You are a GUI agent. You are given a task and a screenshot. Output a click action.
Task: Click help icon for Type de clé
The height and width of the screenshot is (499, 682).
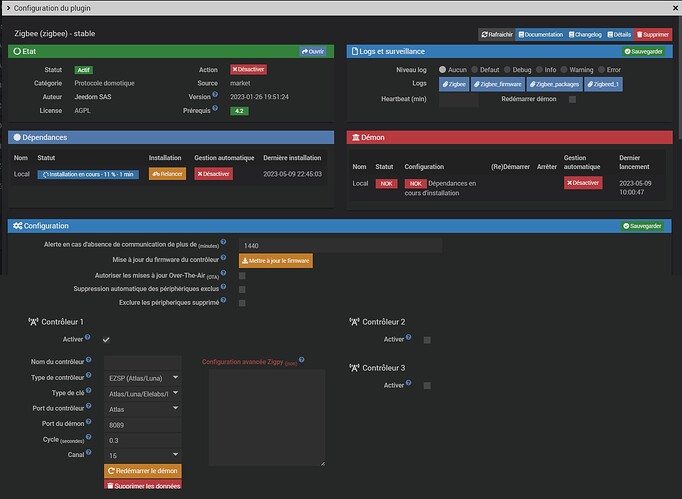pyautogui.click(x=89, y=391)
